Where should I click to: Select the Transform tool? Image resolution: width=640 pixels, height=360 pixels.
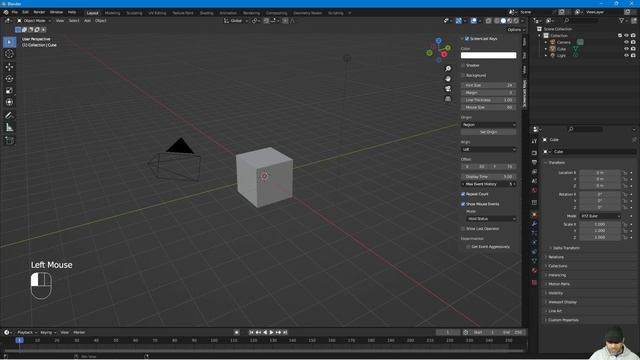[9, 102]
